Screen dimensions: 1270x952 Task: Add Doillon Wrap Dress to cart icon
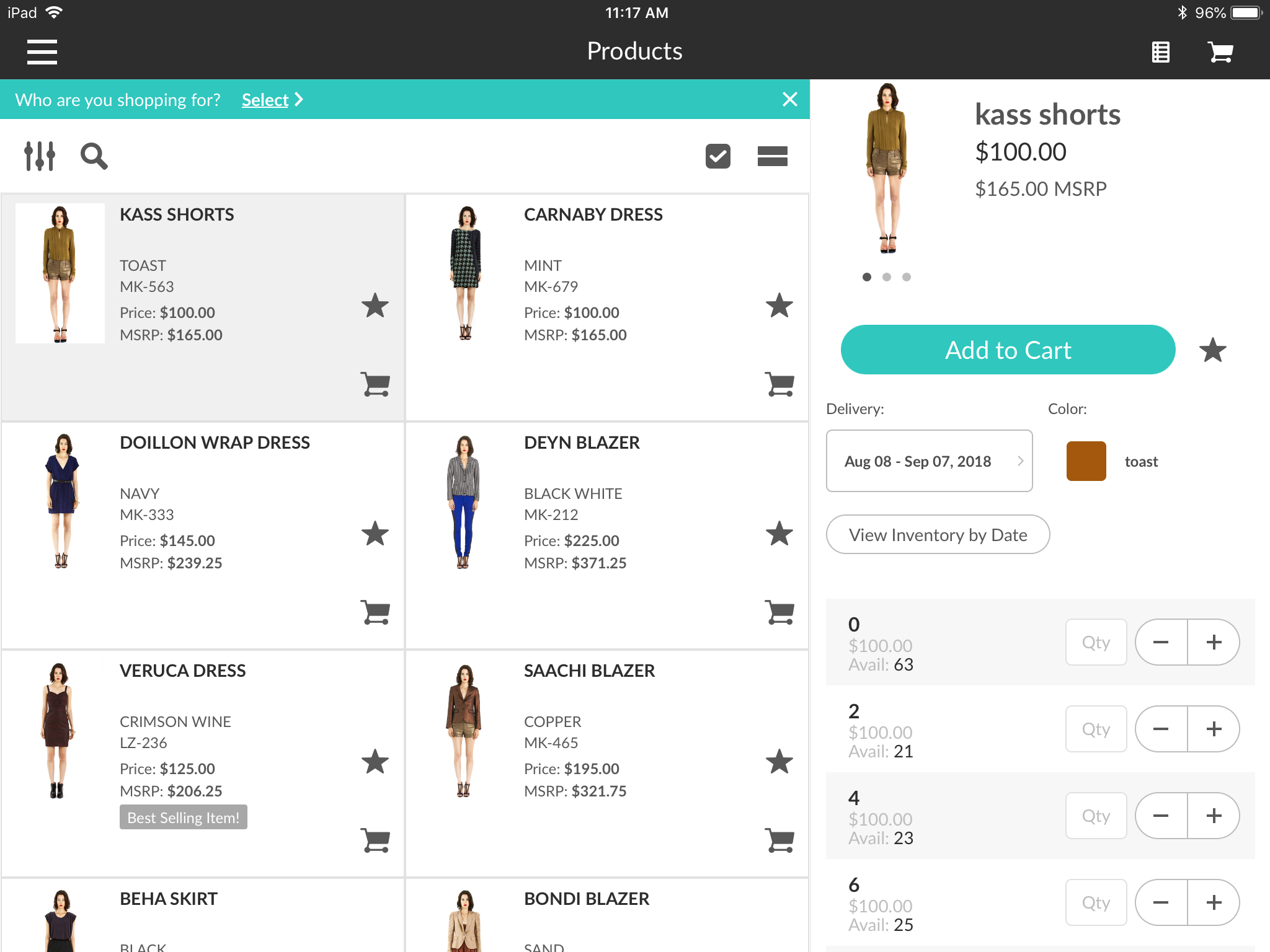point(375,612)
